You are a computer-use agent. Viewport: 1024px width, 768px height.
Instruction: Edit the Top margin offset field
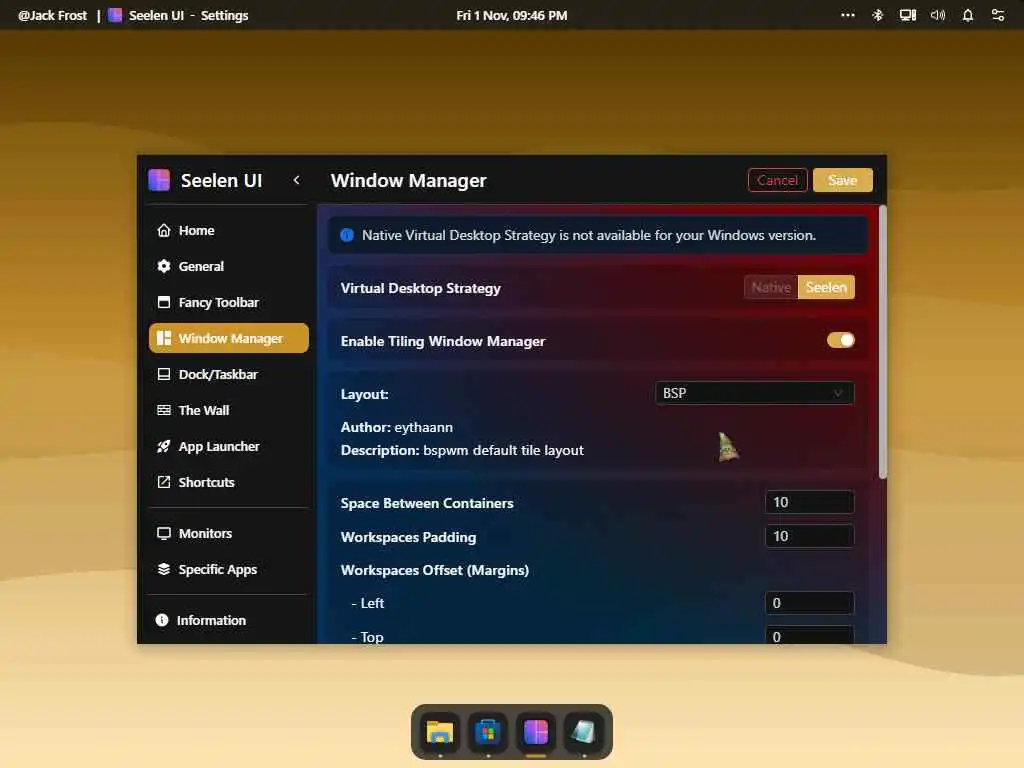pos(809,635)
